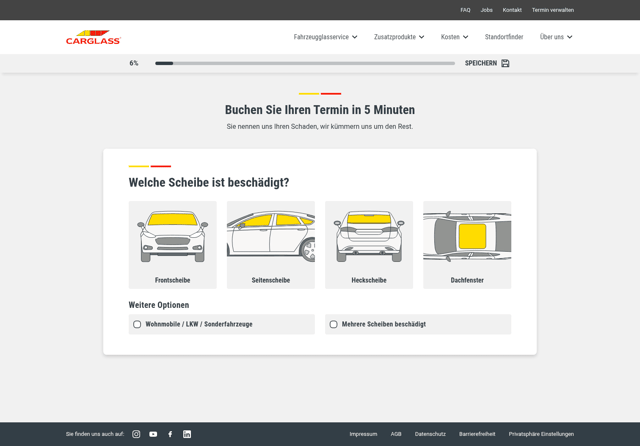
Task: Select the Seitenscheibe car image card
Action: click(271, 245)
